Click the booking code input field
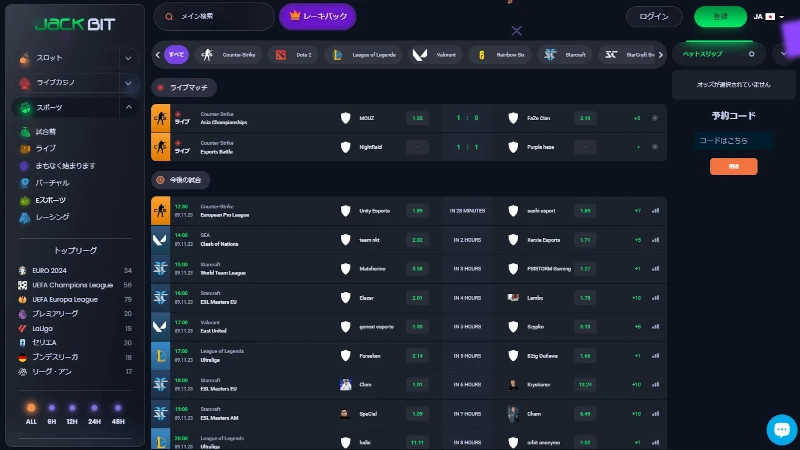 tap(733, 141)
